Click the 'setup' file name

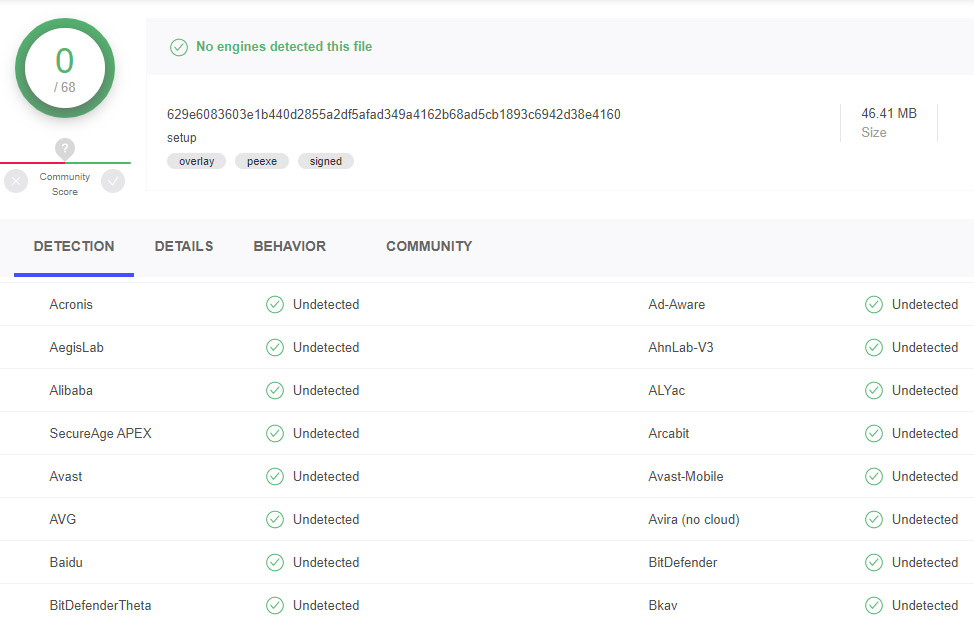[182, 138]
